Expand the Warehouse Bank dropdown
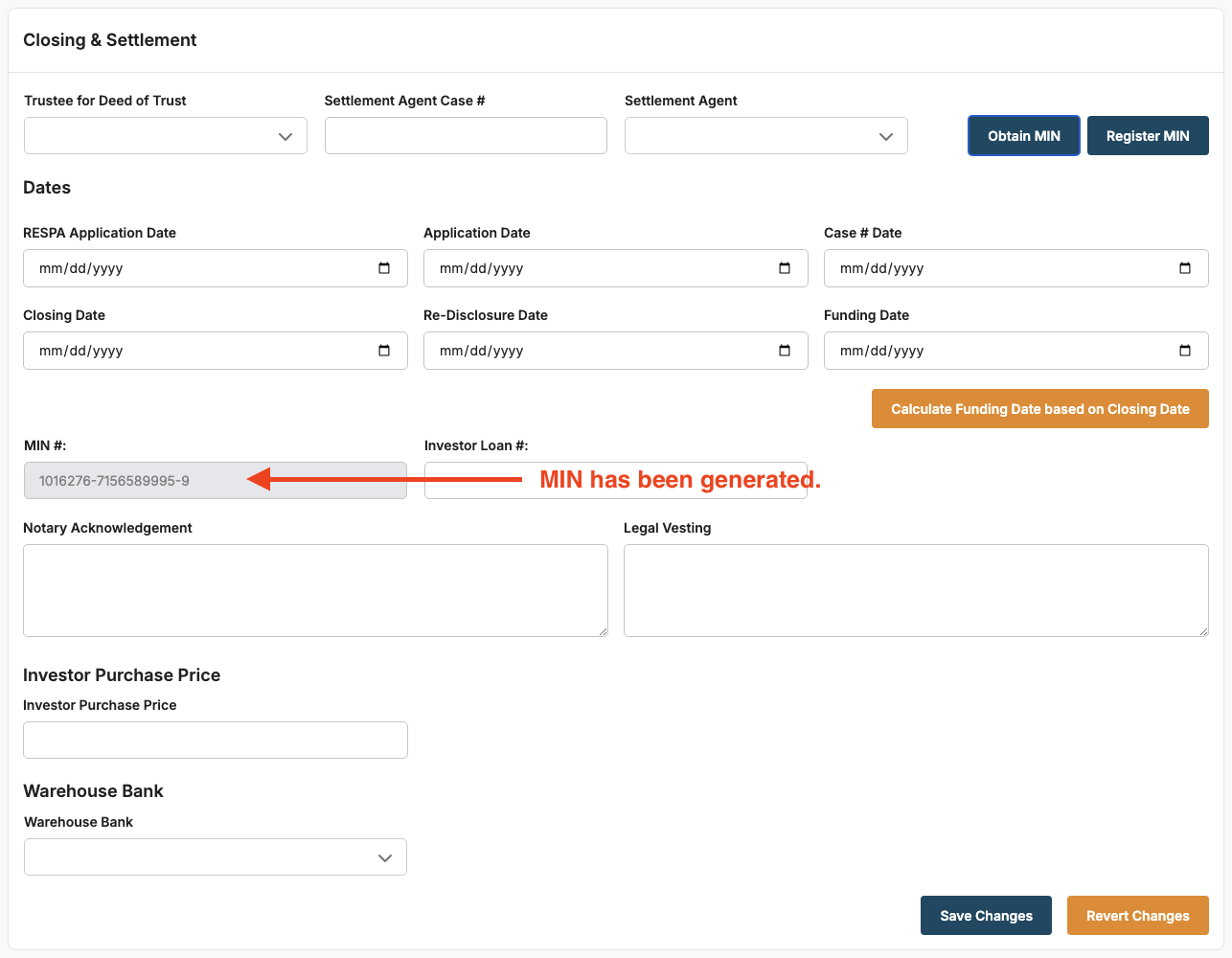1232x958 pixels. pyautogui.click(x=215, y=857)
